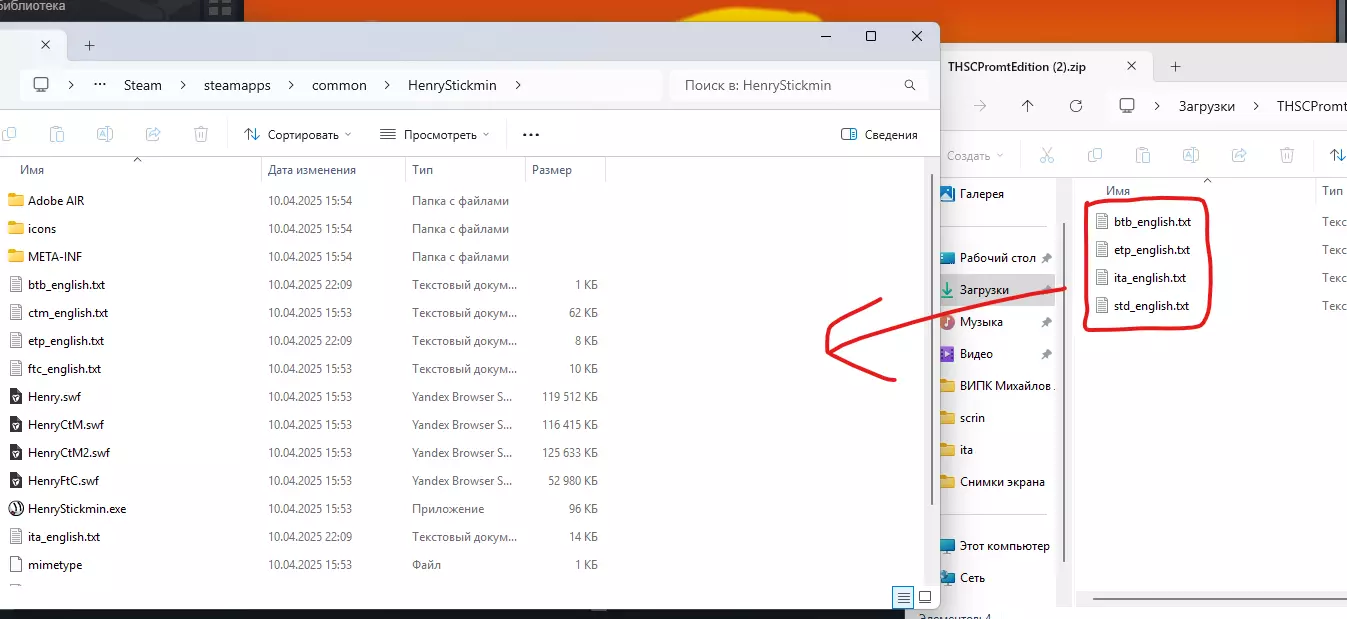The image size is (1347, 619).
Task: Click the magnifier icon in the HenryStickmin search box
Action: click(909, 85)
